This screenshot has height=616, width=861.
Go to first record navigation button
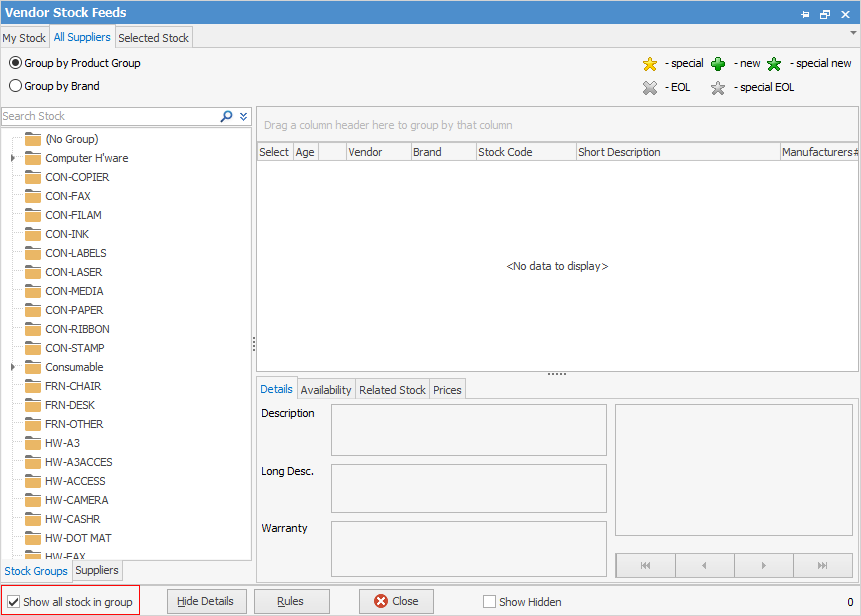coord(645,565)
